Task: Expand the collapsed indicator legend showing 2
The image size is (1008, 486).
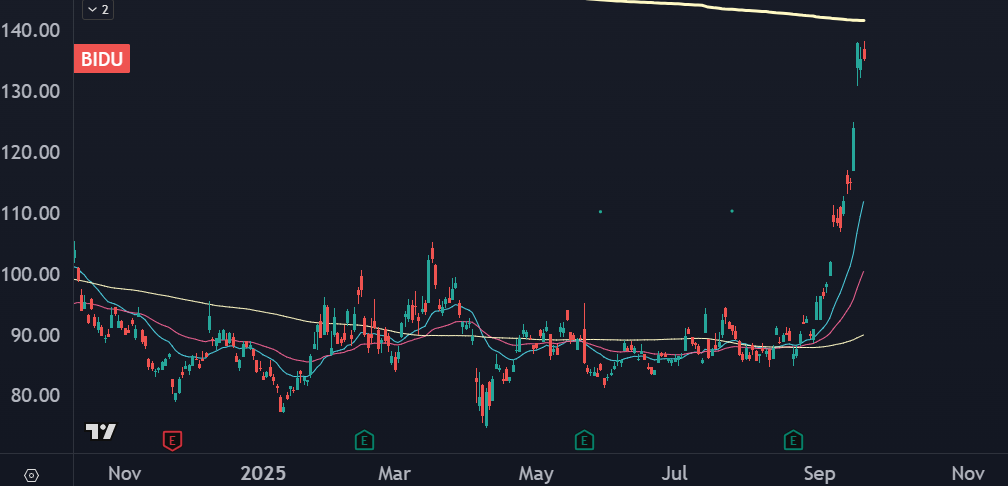Action: pos(98,10)
